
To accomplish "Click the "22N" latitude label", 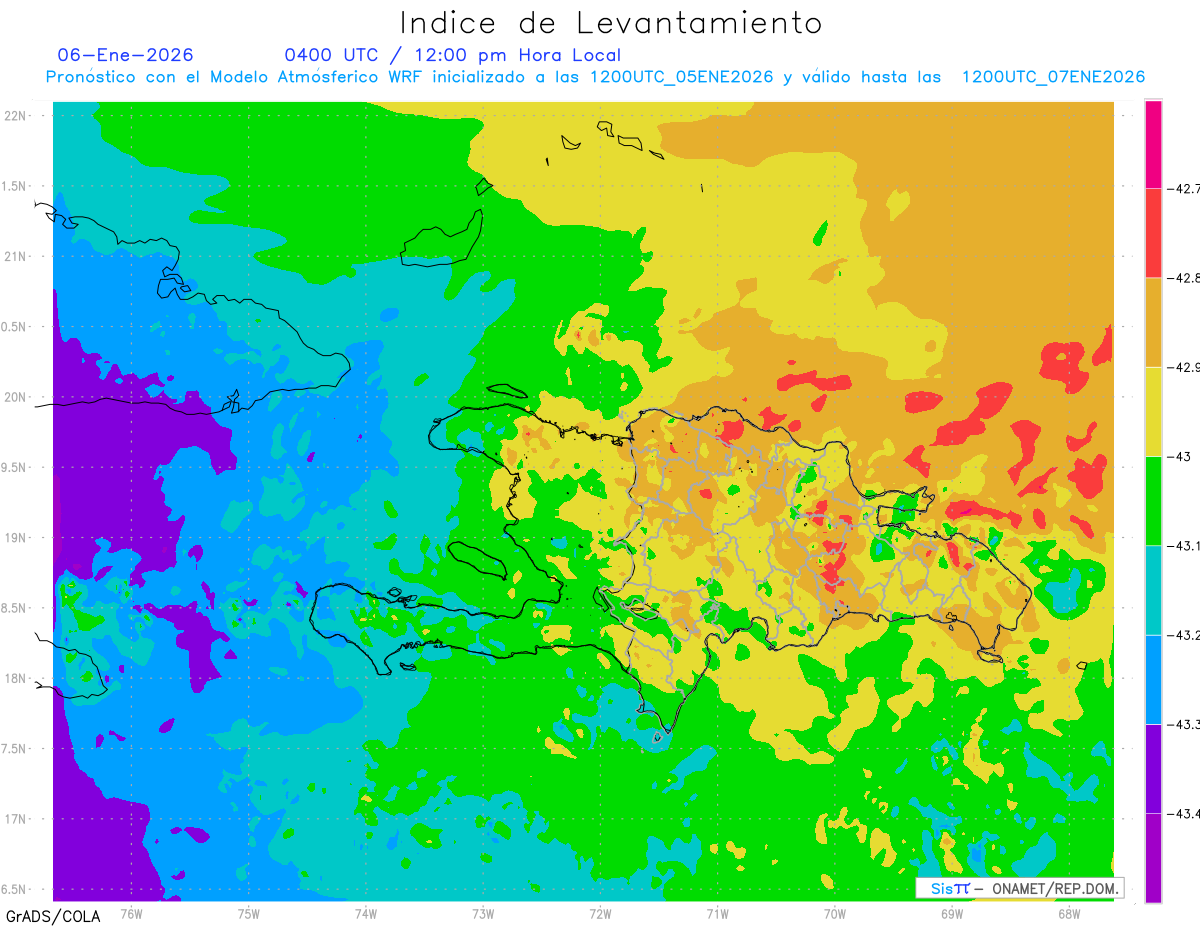I will point(15,115).
